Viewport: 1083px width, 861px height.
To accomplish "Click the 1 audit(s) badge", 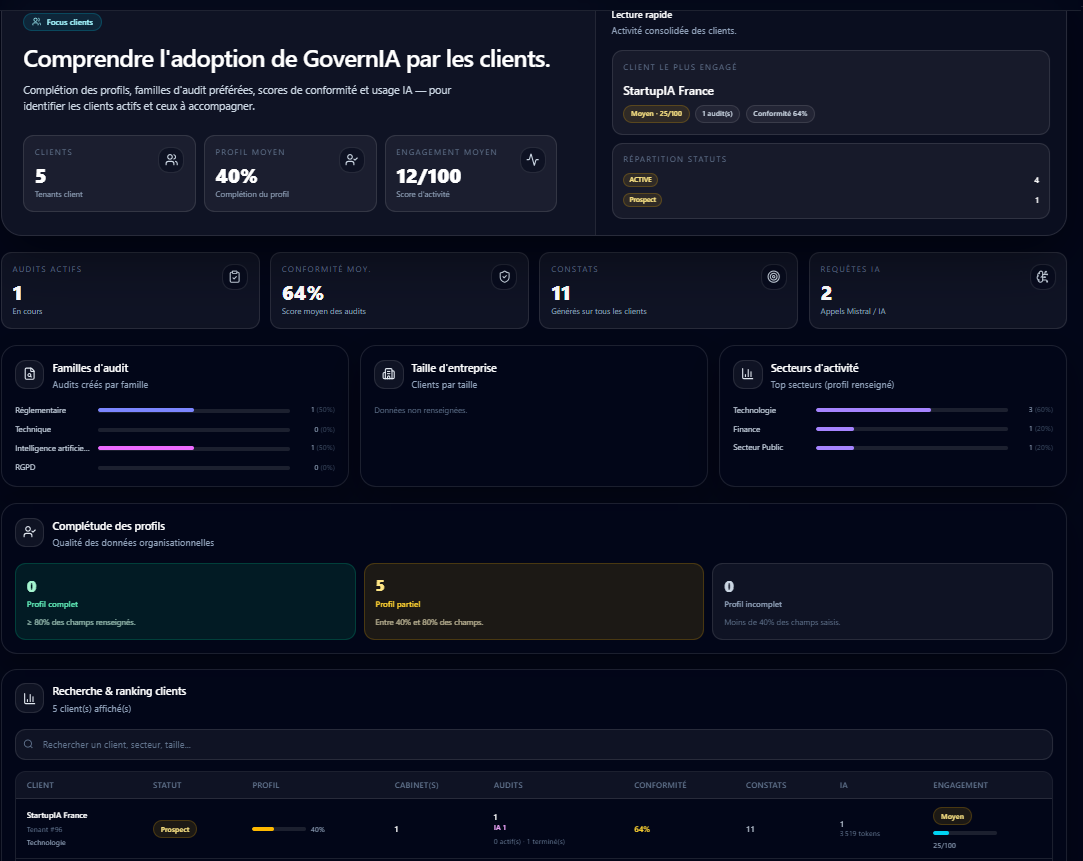I will 718,114.
